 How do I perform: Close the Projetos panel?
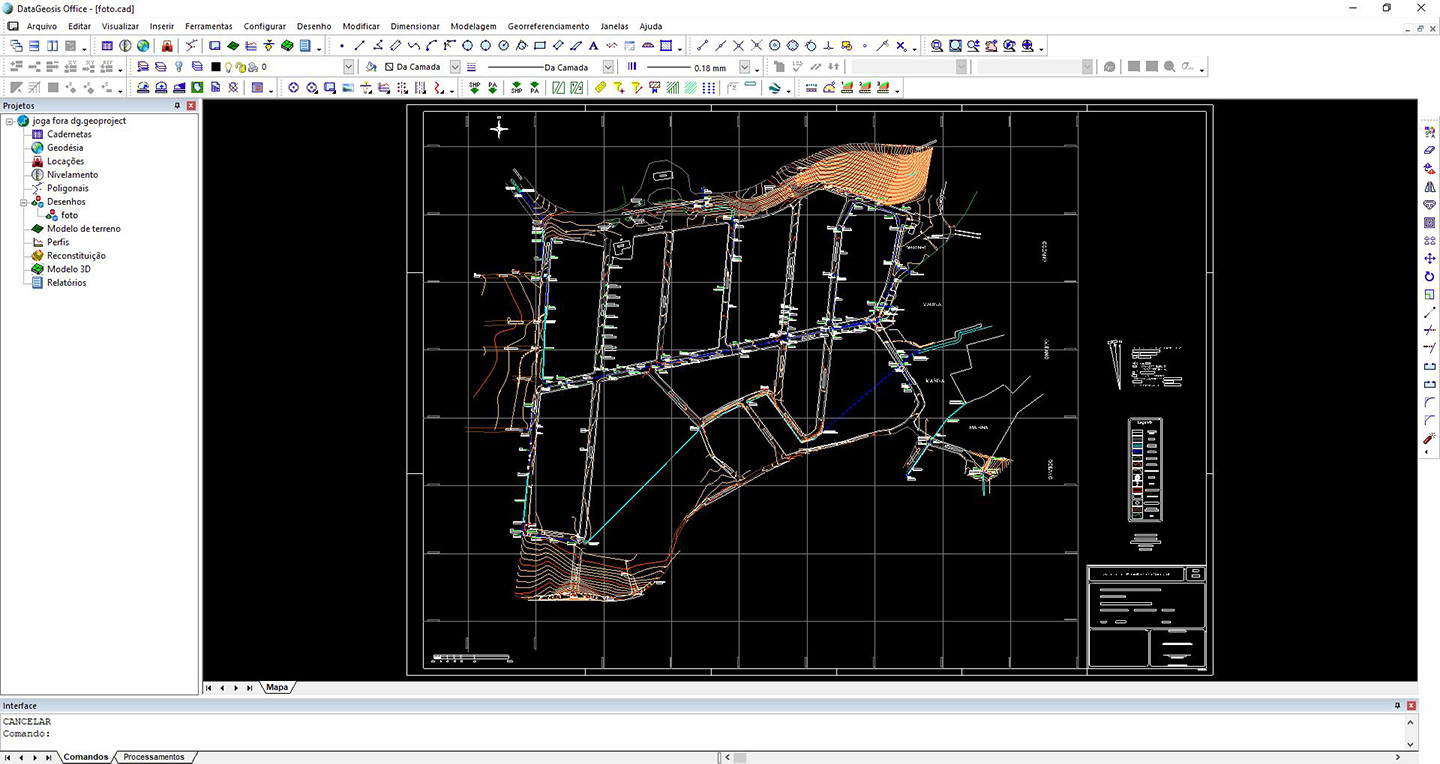point(191,105)
